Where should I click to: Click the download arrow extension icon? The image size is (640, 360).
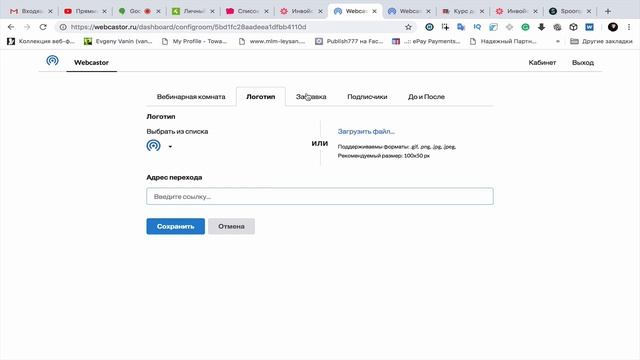coord(541,27)
